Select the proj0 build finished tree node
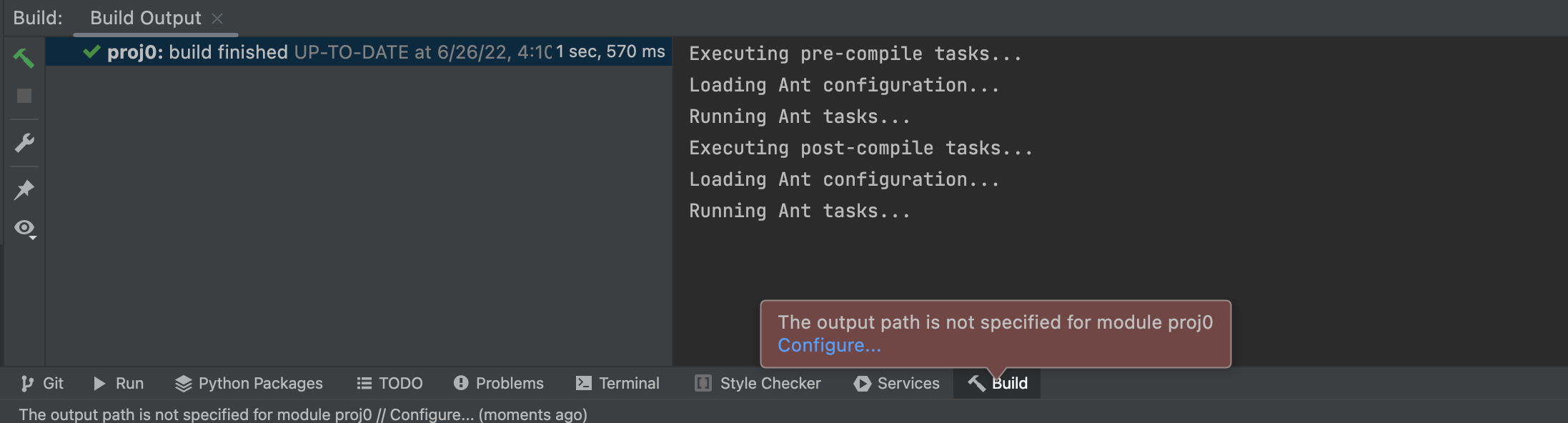This screenshot has width=1568, height=423. click(x=358, y=51)
